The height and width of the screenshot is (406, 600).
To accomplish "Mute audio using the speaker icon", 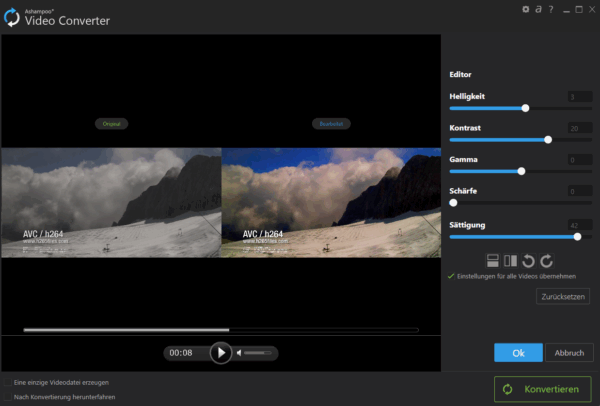I will click(240, 353).
